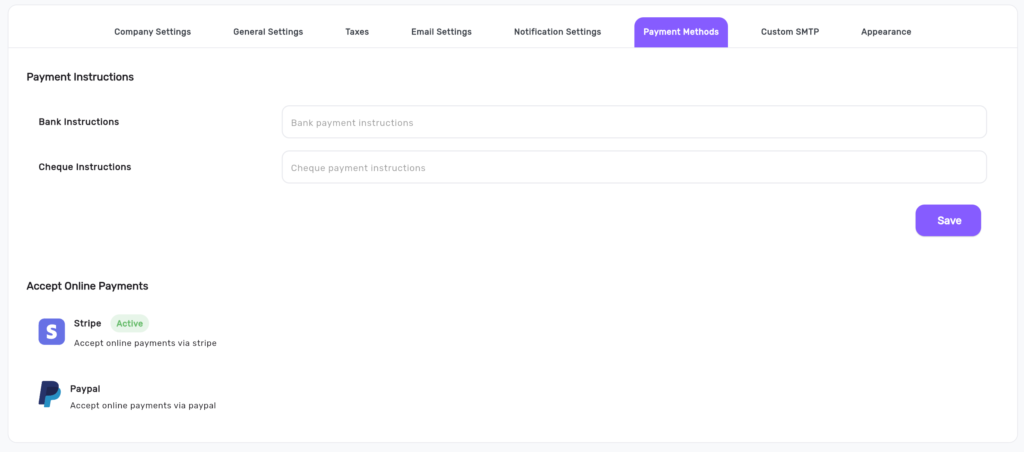Open the Company Settings tab
1024x452 pixels.
click(x=153, y=32)
